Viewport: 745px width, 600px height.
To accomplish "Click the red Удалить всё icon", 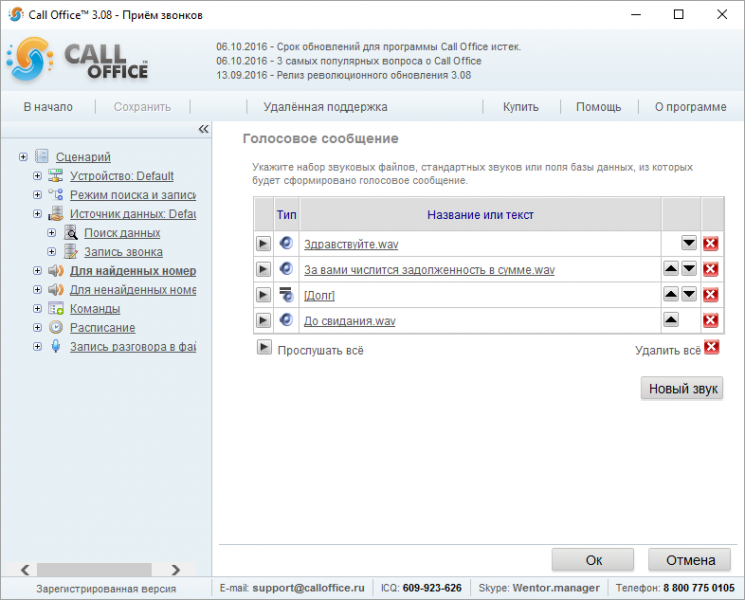I will coord(711,347).
